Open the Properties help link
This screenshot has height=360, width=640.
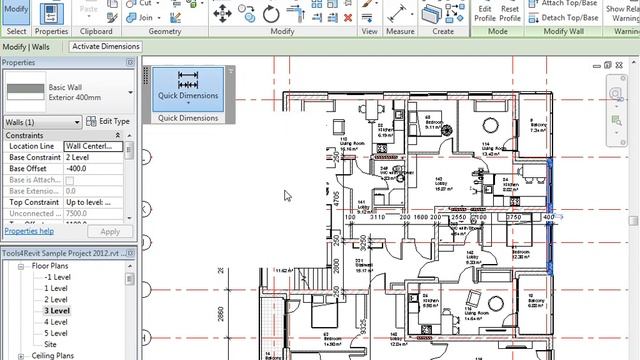tap(29, 231)
